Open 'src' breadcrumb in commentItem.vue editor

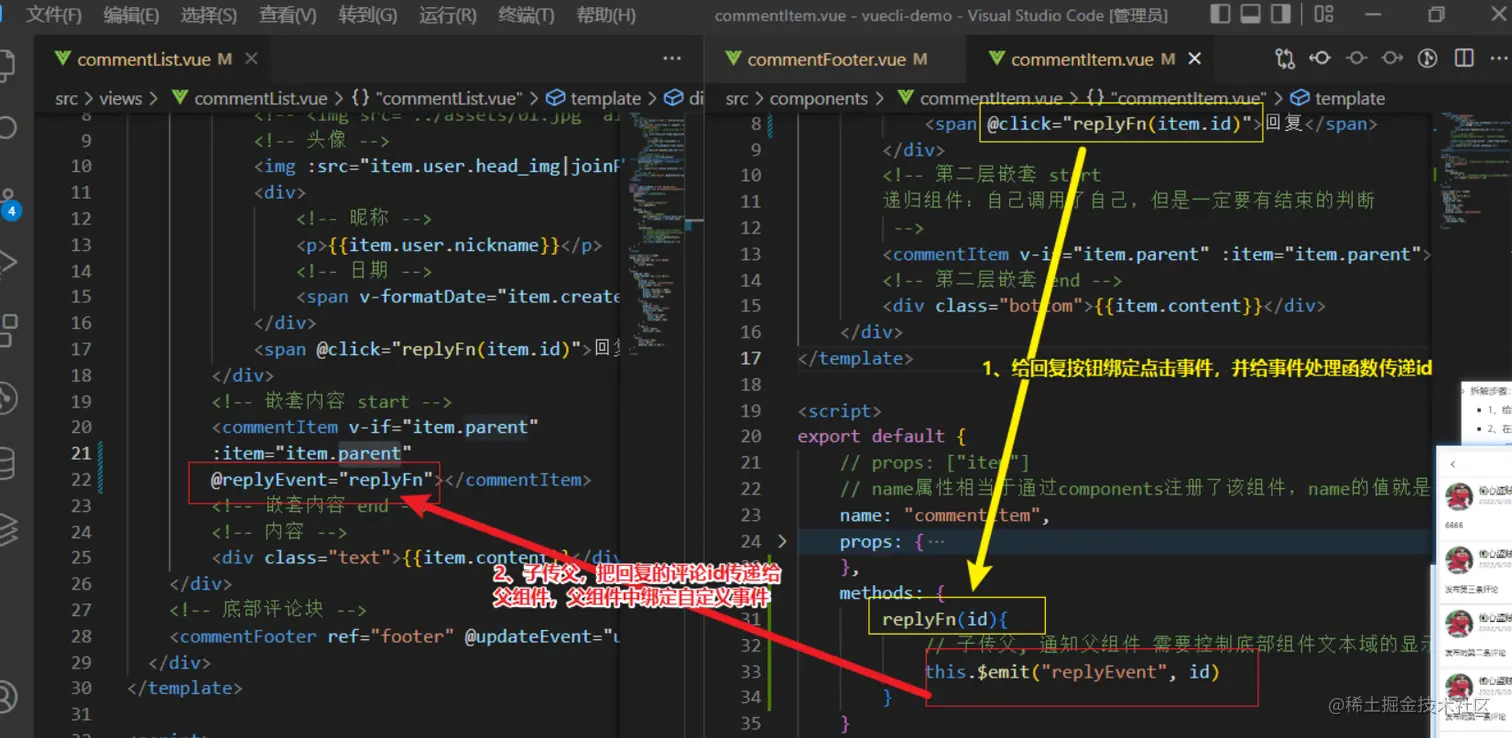(737, 98)
